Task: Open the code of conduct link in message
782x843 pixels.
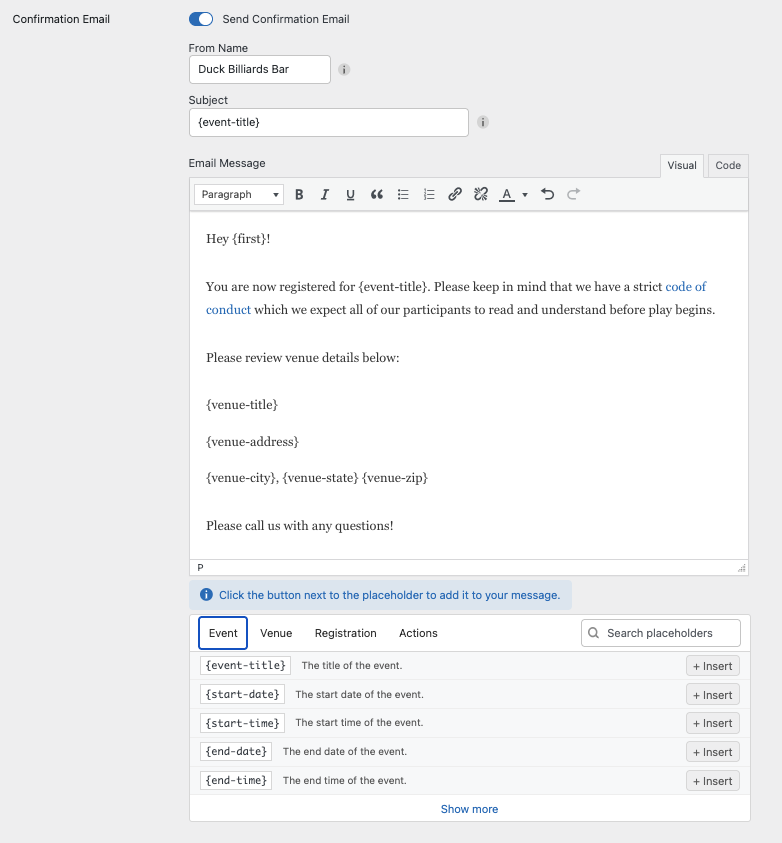Action: (x=685, y=287)
